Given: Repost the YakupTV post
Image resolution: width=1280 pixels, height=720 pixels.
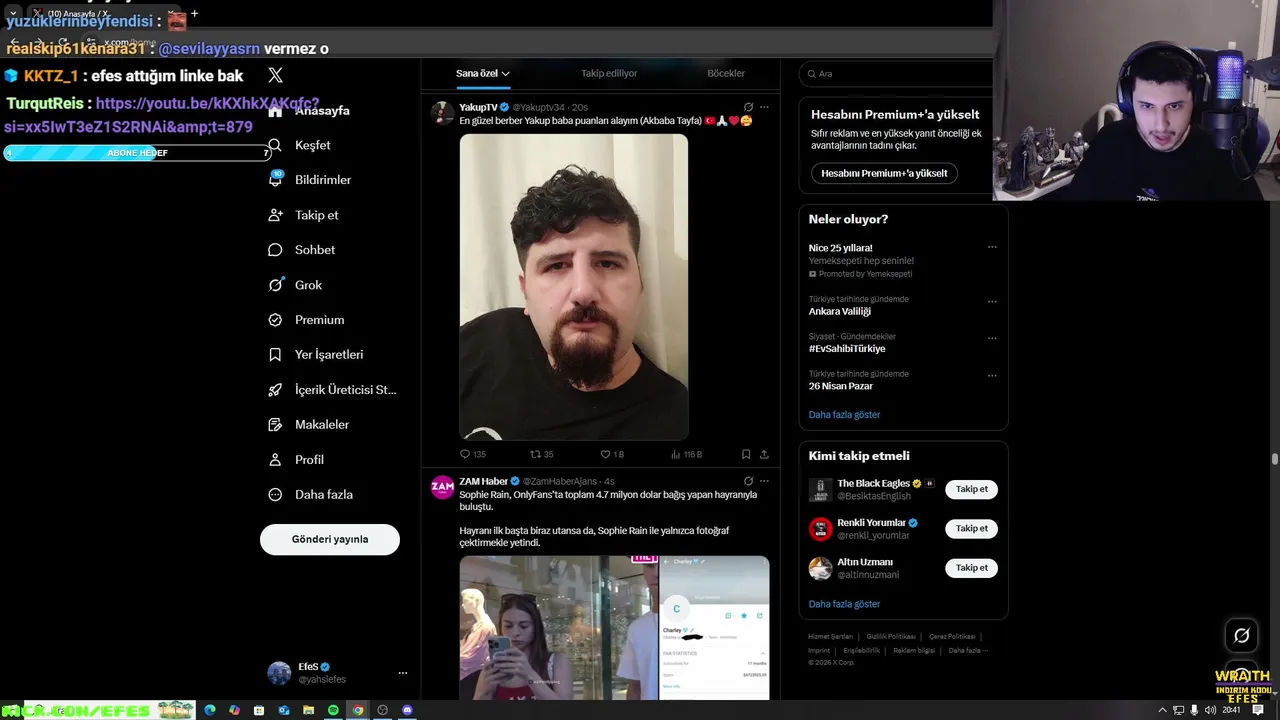Looking at the screenshot, I should tap(541, 454).
